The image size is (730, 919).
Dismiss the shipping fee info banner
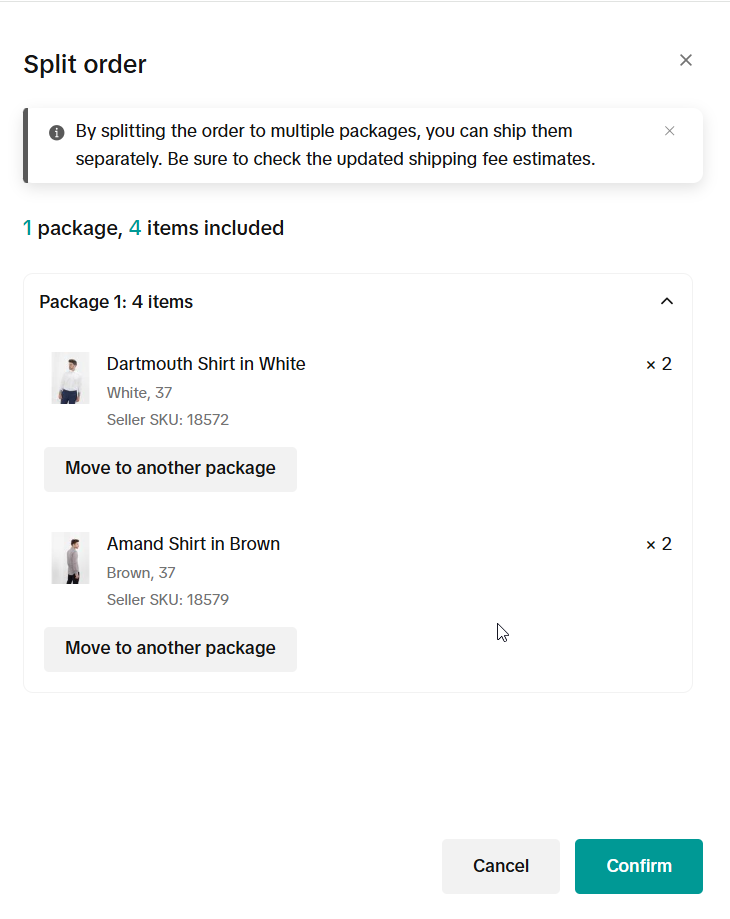(x=669, y=131)
